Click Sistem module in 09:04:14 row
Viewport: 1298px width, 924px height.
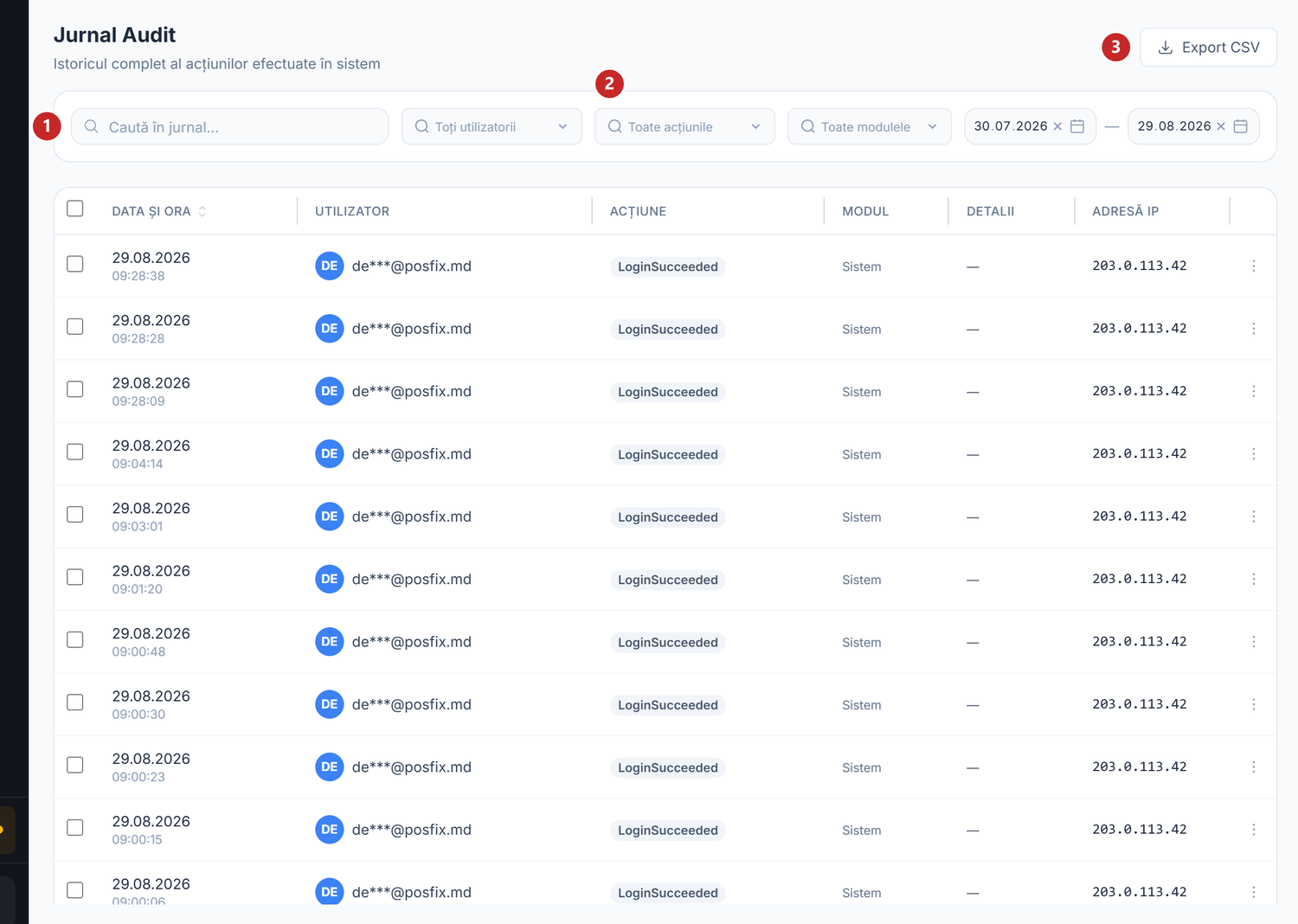[862, 454]
